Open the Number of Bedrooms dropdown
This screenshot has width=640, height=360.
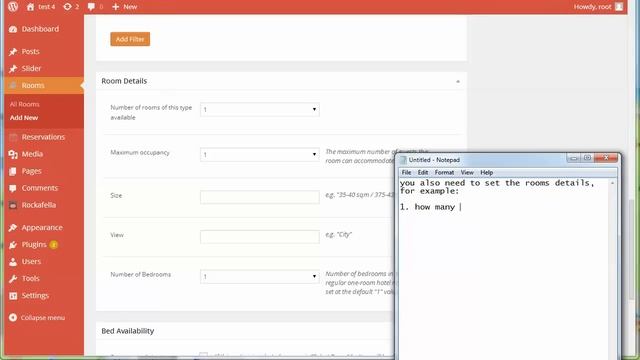[x=260, y=276]
